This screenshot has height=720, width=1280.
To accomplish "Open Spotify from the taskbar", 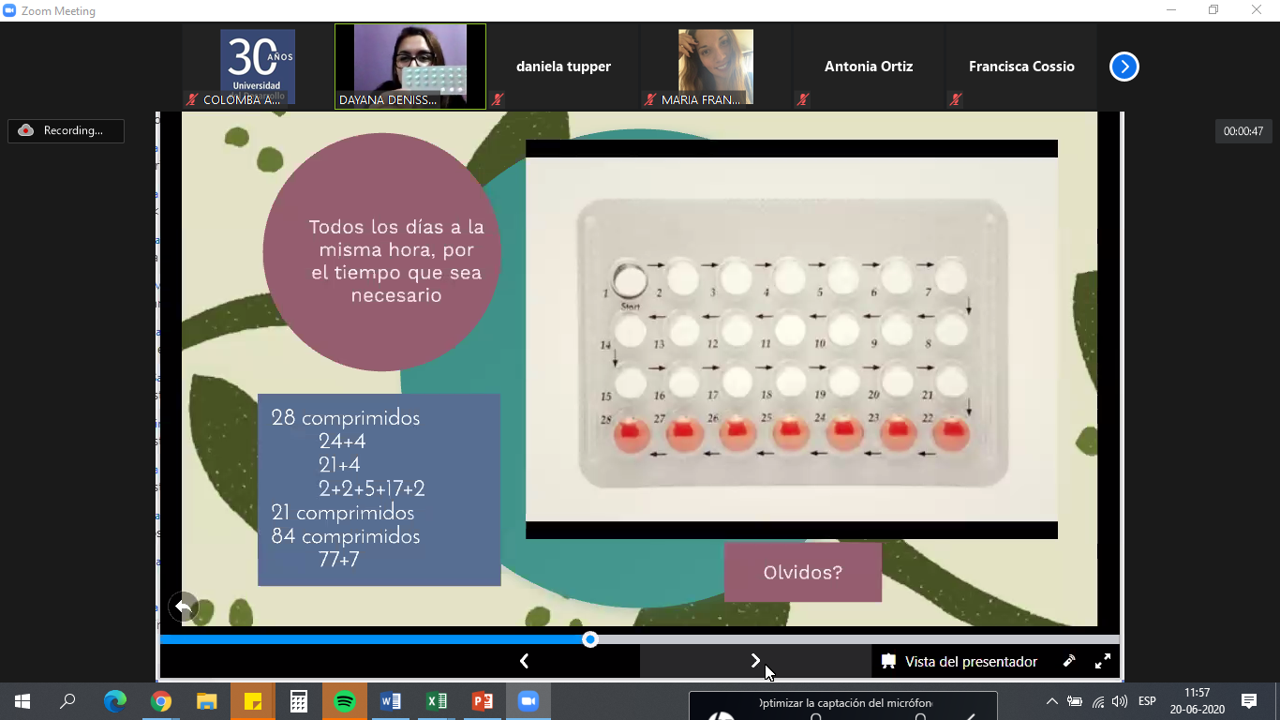I will pyautogui.click(x=344, y=701).
